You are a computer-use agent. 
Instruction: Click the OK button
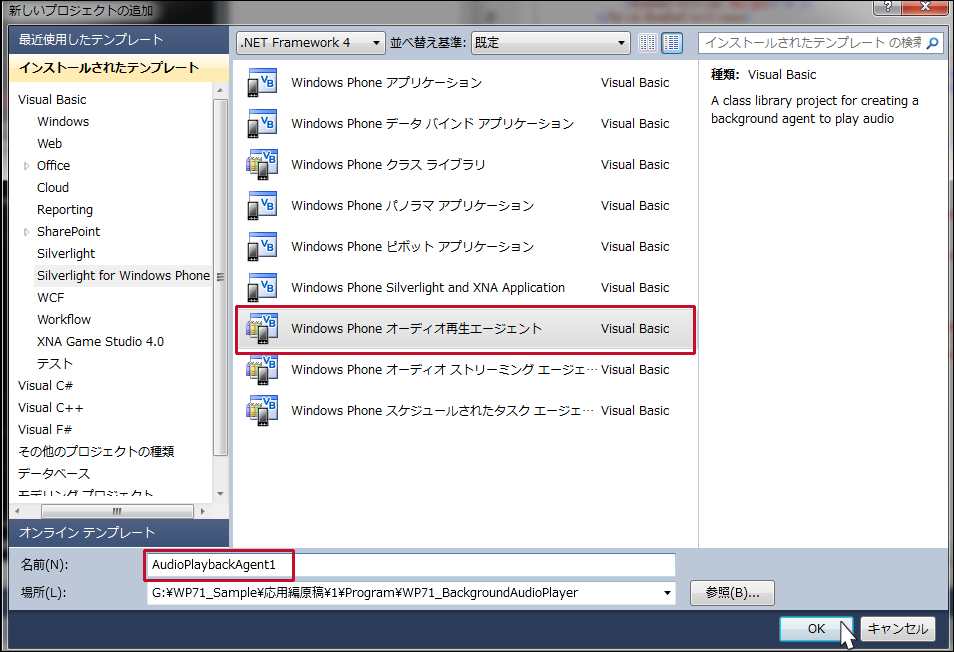coord(816,629)
